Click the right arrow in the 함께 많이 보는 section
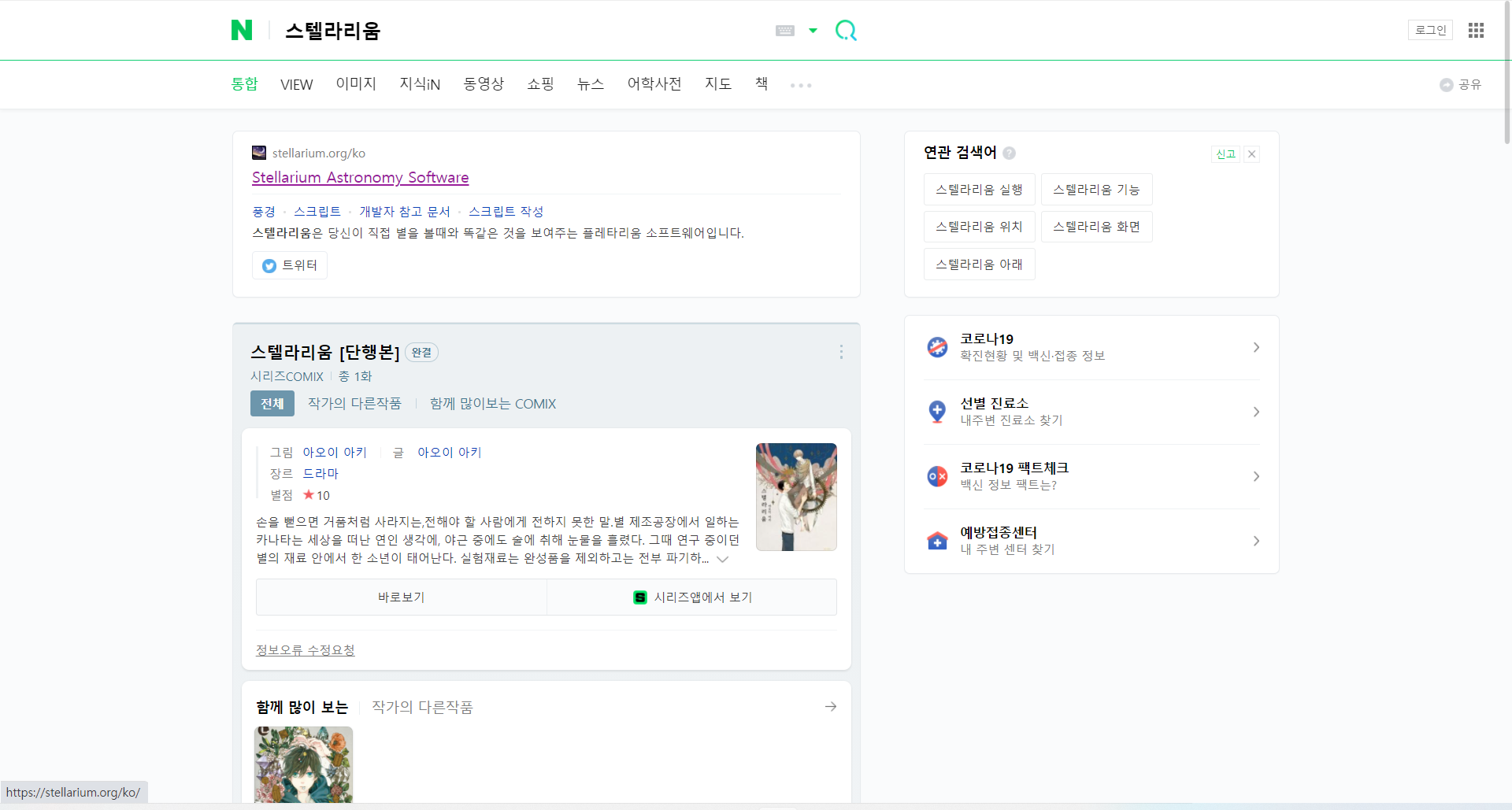The image size is (1512, 810). point(831,707)
